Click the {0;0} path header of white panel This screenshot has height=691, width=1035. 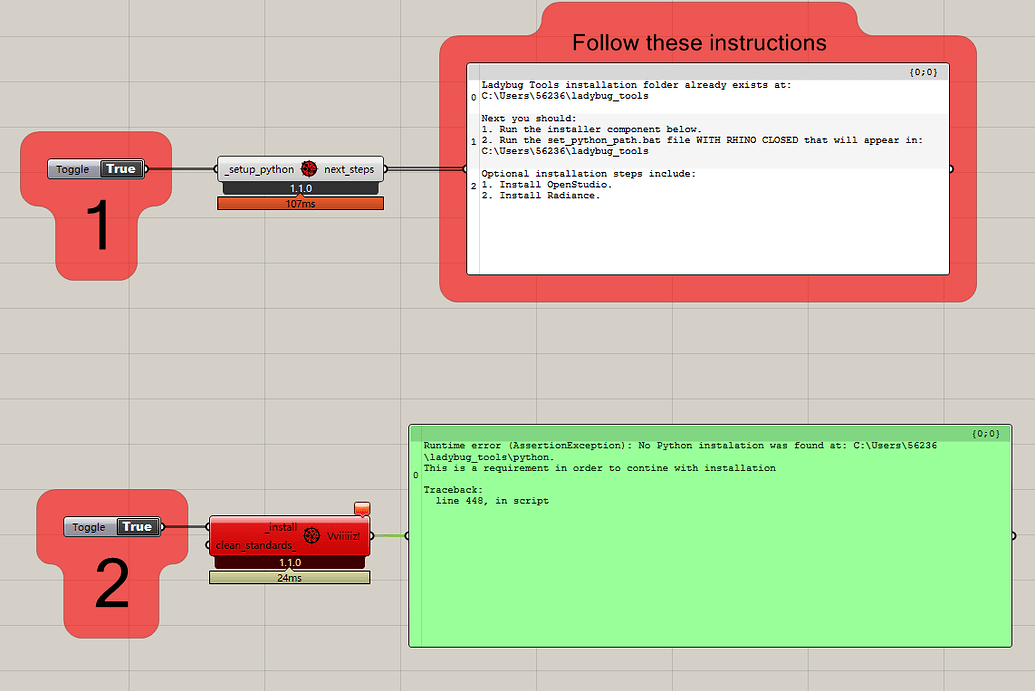[923, 72]
